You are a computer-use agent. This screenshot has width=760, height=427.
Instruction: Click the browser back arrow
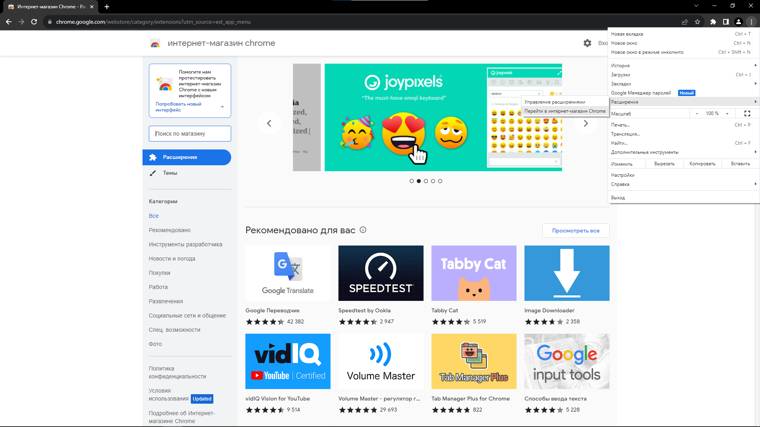pos(8,22)
